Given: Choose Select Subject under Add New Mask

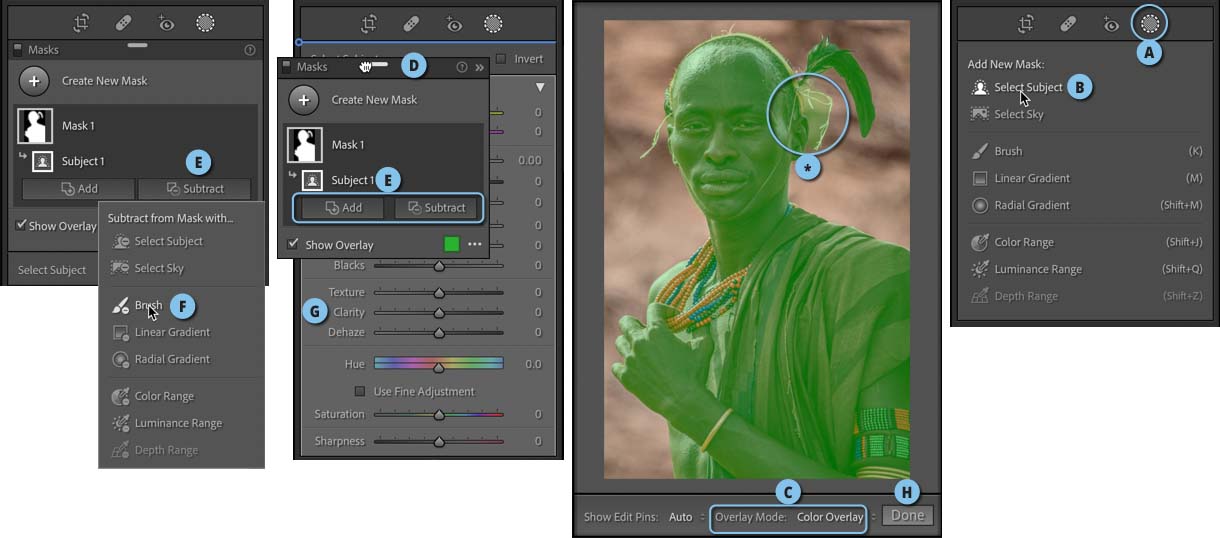Looking at the screenshot, I should pos(1028,87).
